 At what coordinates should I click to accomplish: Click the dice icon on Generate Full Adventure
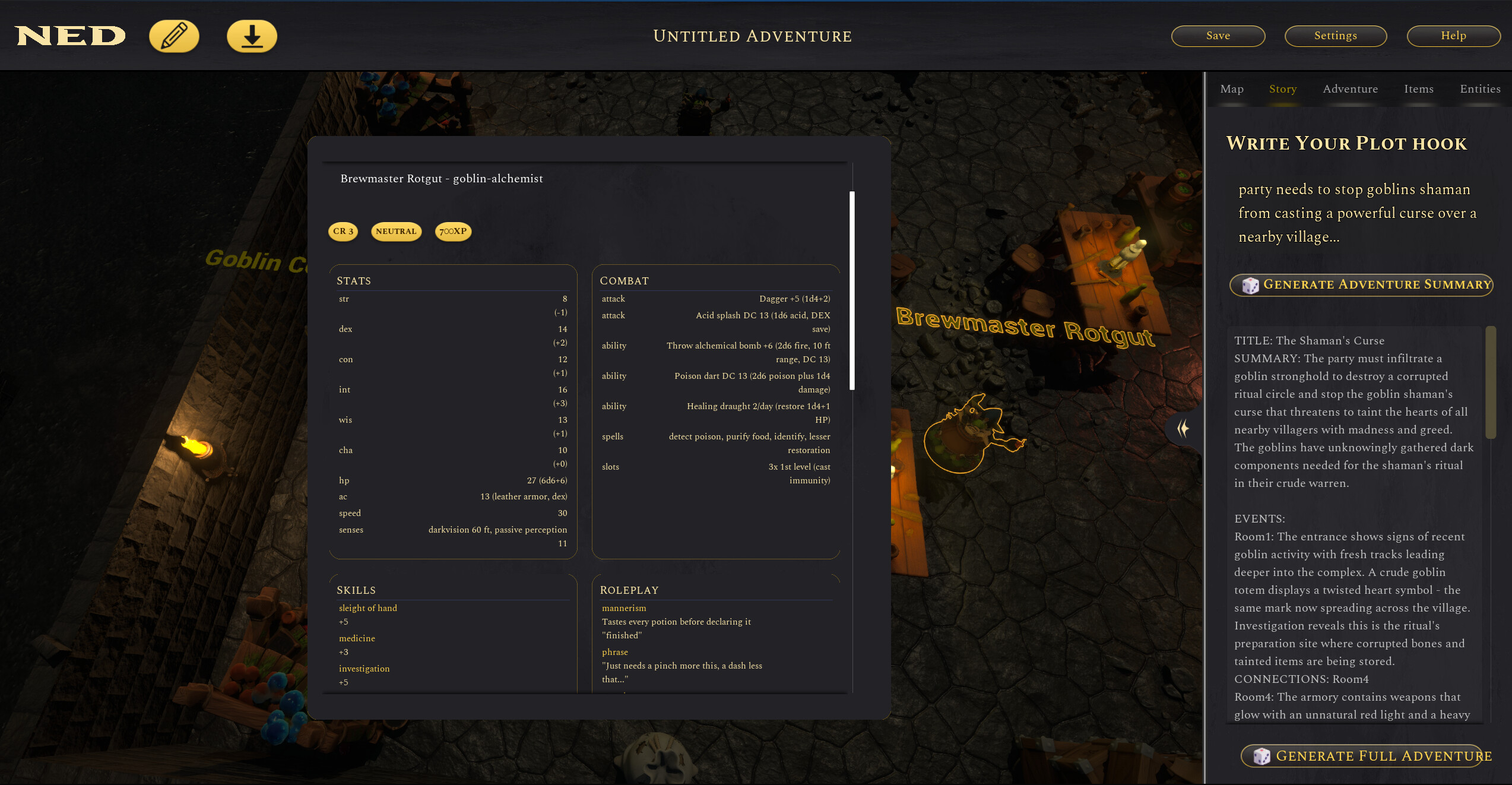(x=1261, y=756)
